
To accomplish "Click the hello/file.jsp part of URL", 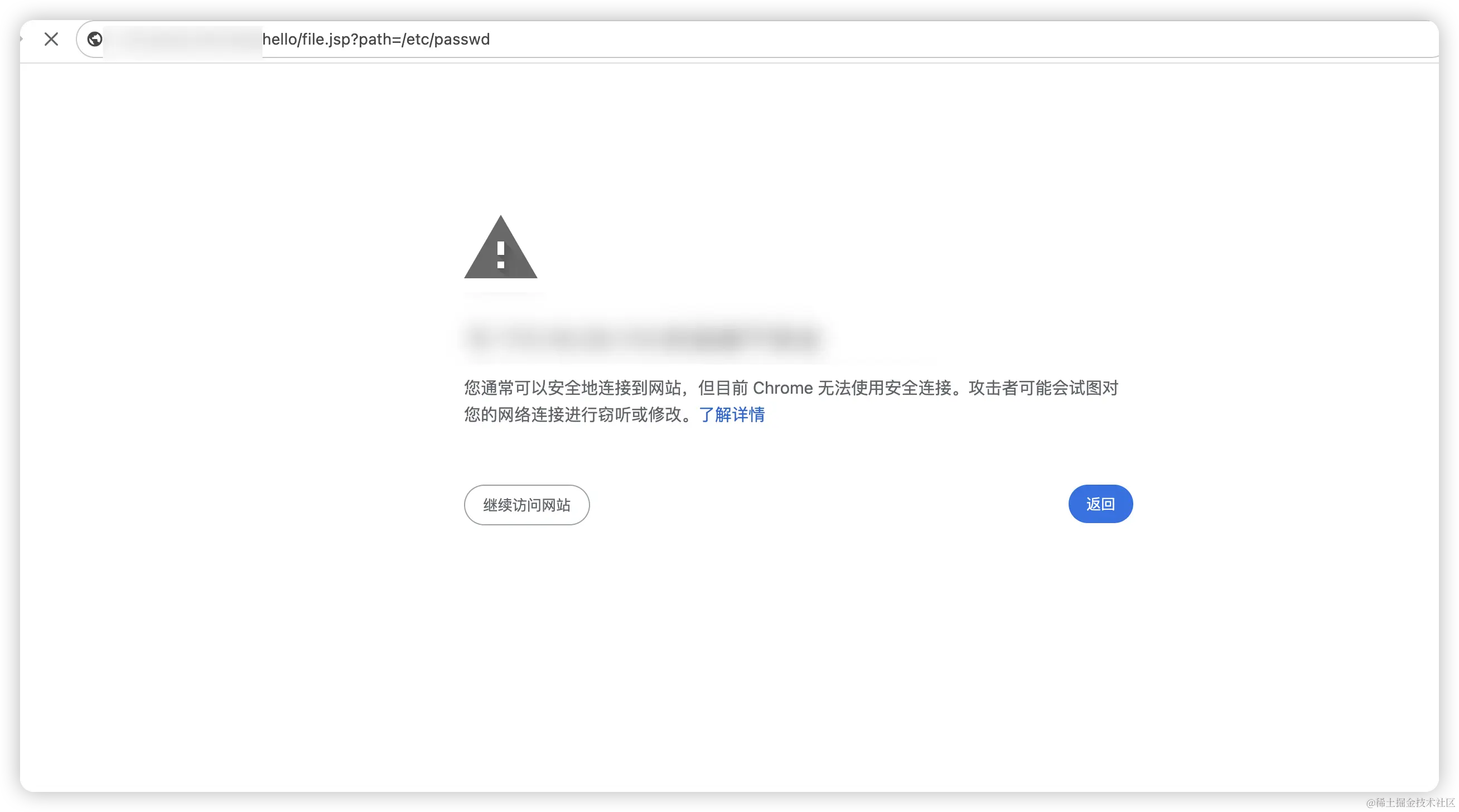I will 306,39.
